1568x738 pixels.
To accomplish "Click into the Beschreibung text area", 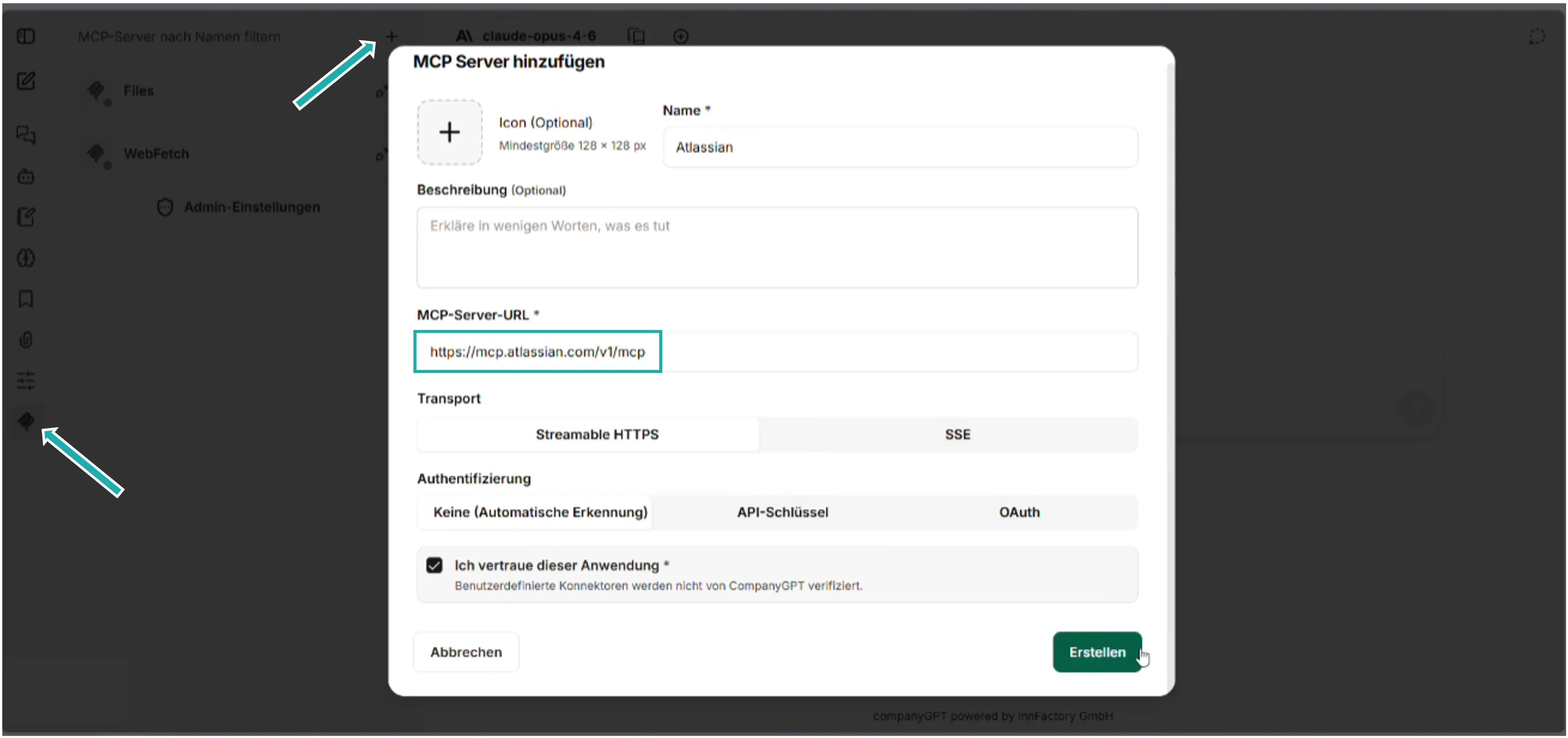I will (777, 248).
